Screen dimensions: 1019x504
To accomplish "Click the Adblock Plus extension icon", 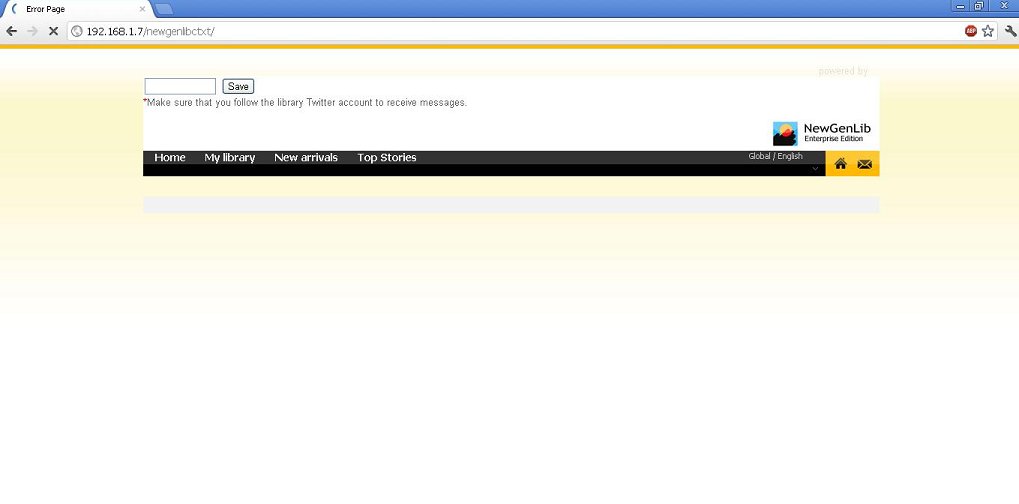I will (970, 31).
